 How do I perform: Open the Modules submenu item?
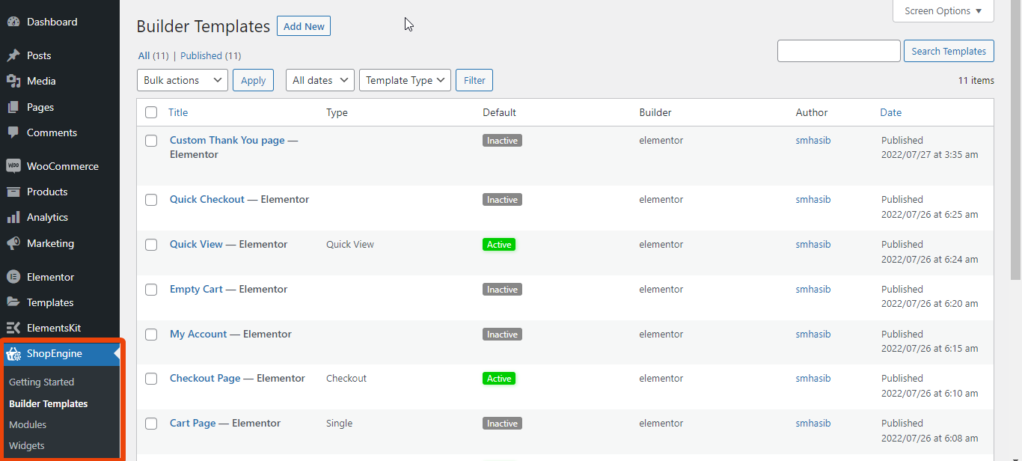click(27, 425)
